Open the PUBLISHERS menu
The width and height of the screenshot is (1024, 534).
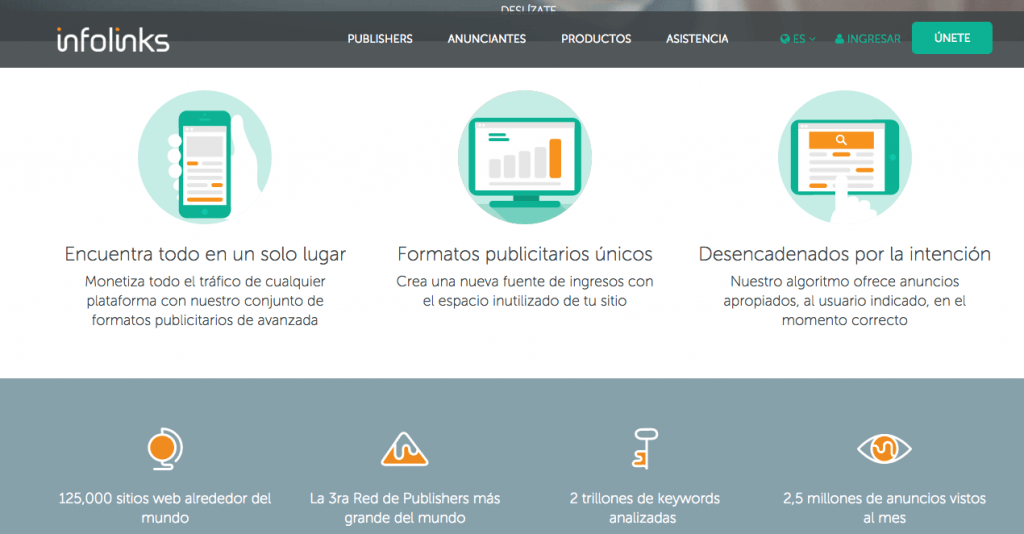379,39
